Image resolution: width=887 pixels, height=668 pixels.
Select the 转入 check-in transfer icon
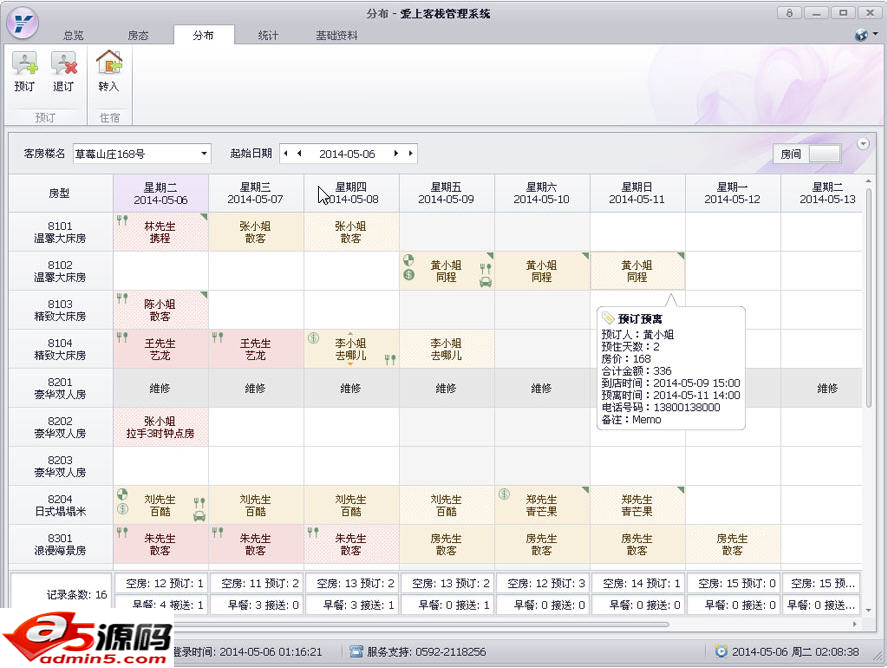(108, 65)
